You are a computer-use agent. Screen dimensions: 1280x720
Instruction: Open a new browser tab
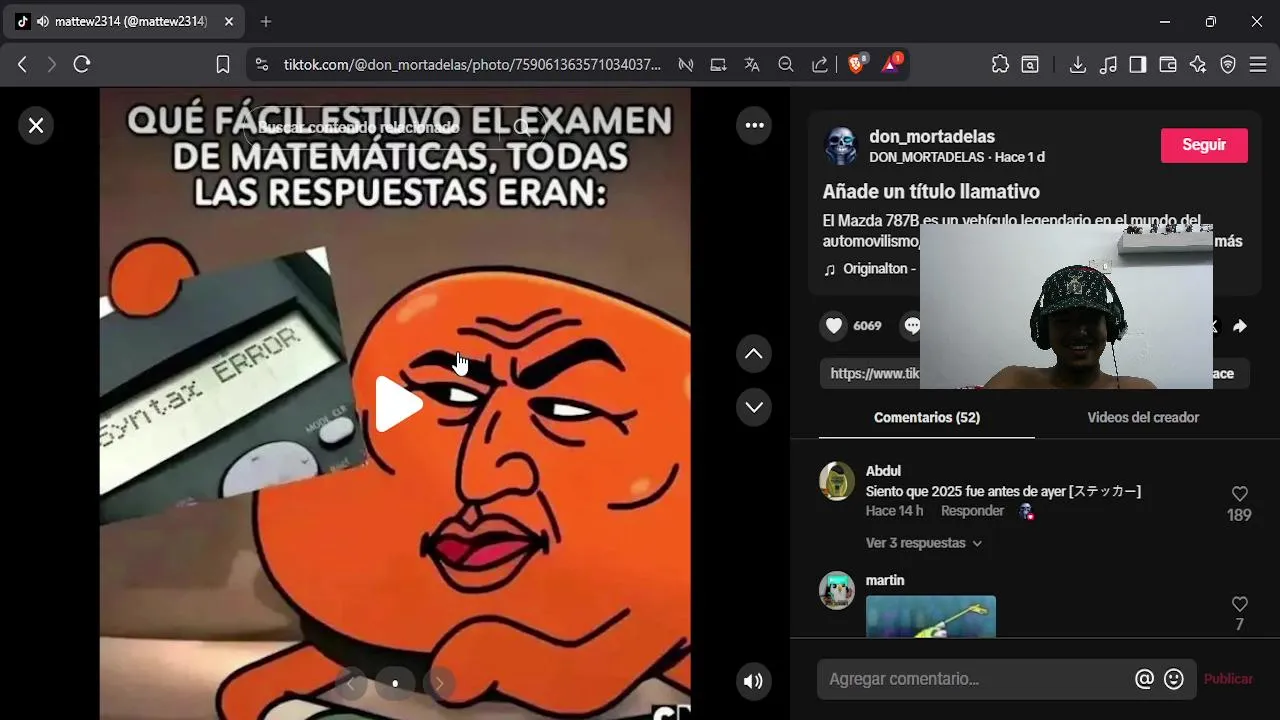265,21
